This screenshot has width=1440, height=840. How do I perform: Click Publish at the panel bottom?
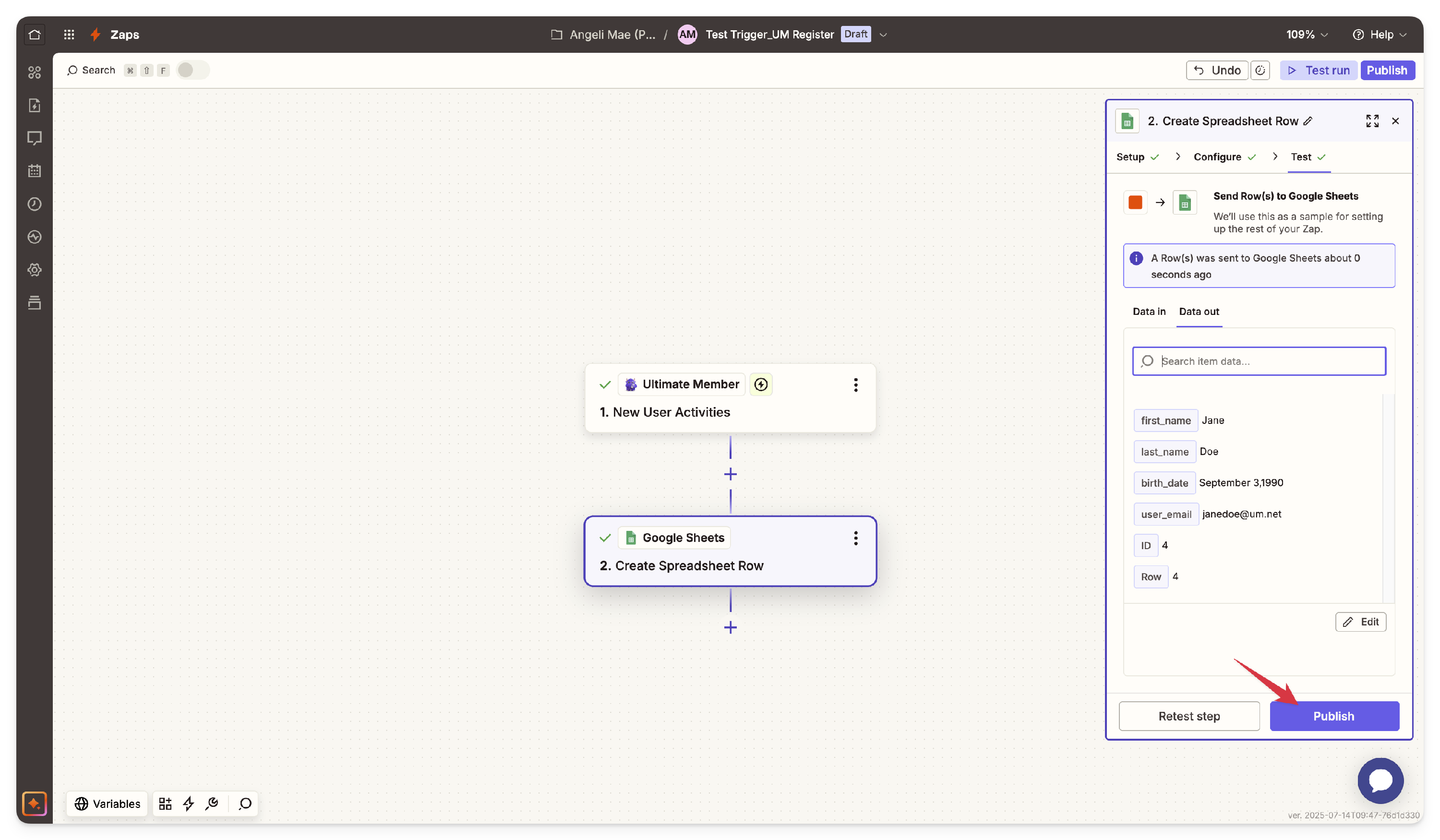pyautogui.click(x=1334, y=716)
